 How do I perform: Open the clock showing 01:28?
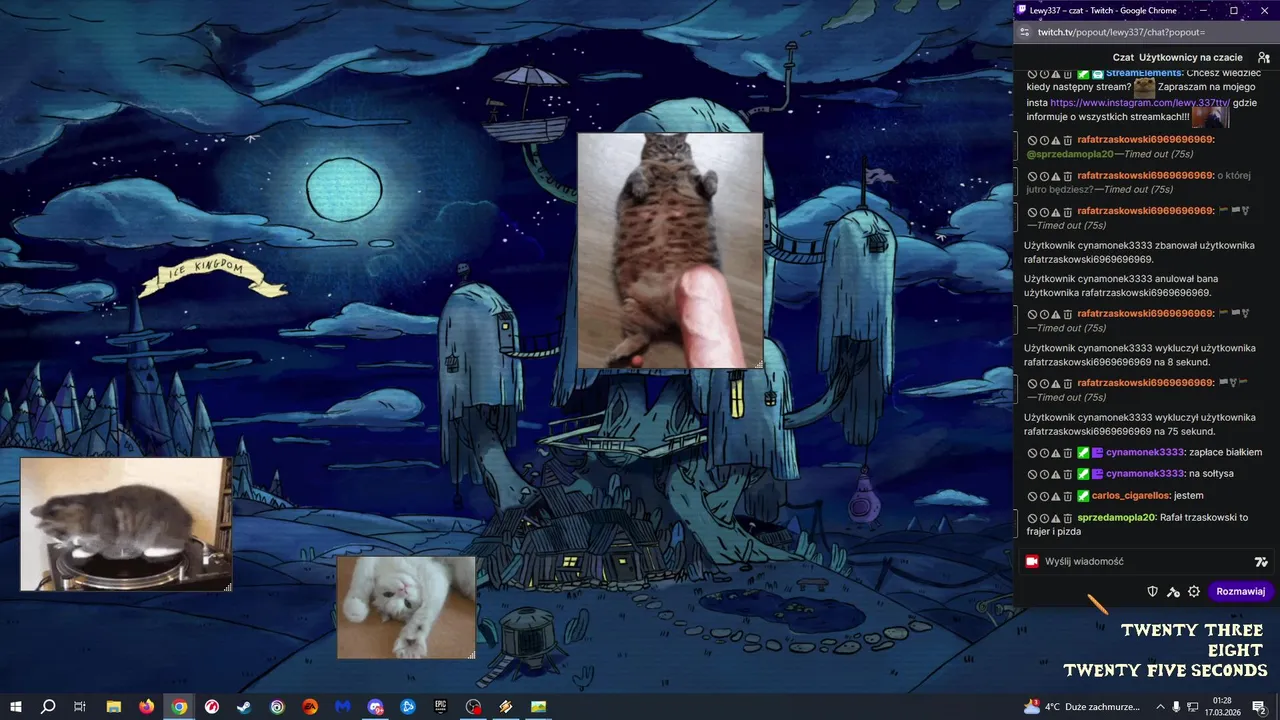tap(1222, 707)
